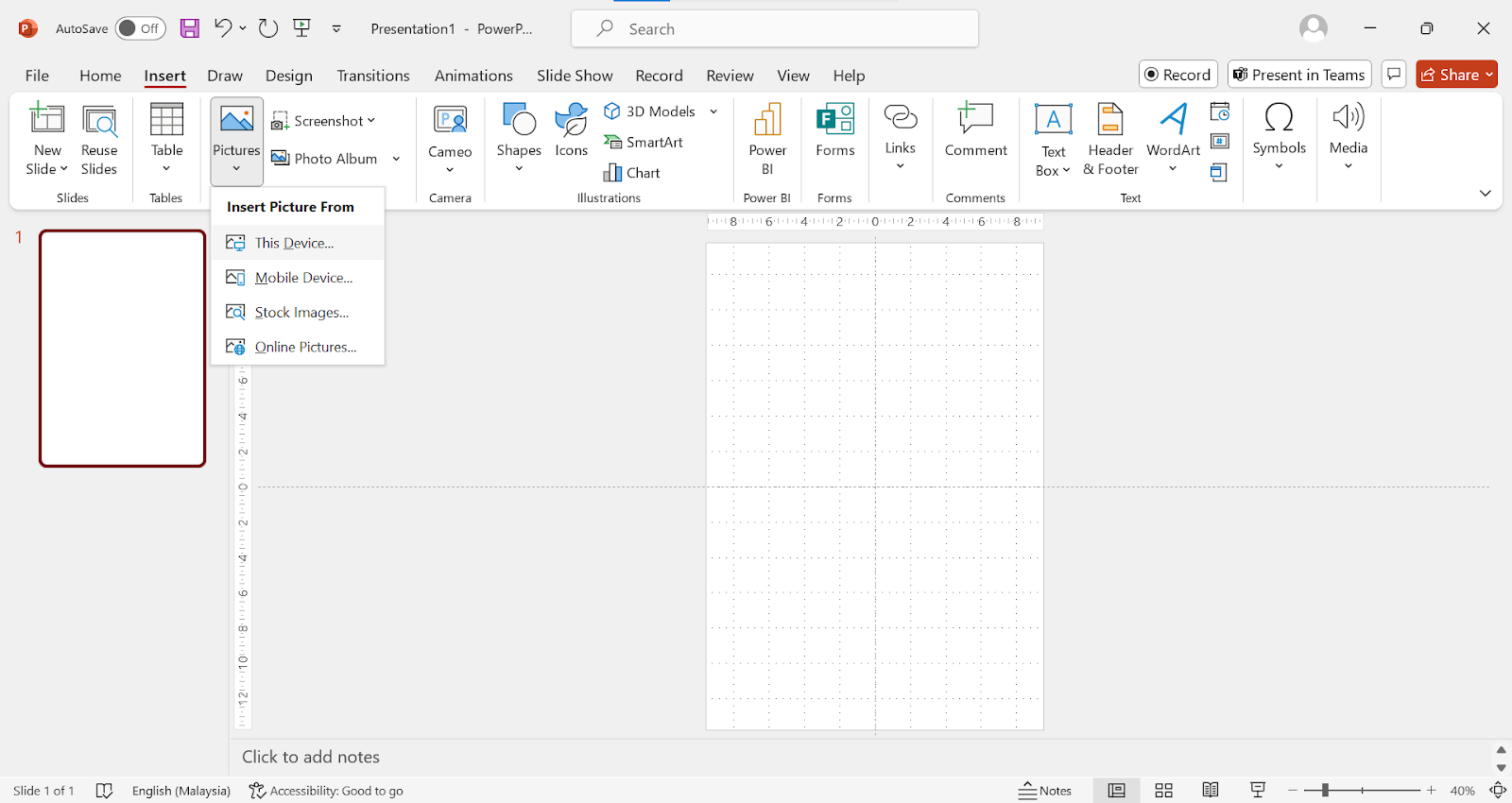Open the Shapes gallery

(519, 138)
